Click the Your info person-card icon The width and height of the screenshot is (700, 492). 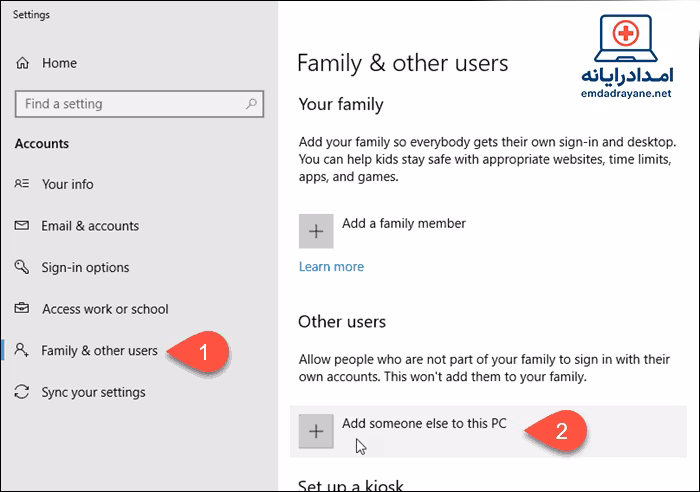[x=22, y=183]
